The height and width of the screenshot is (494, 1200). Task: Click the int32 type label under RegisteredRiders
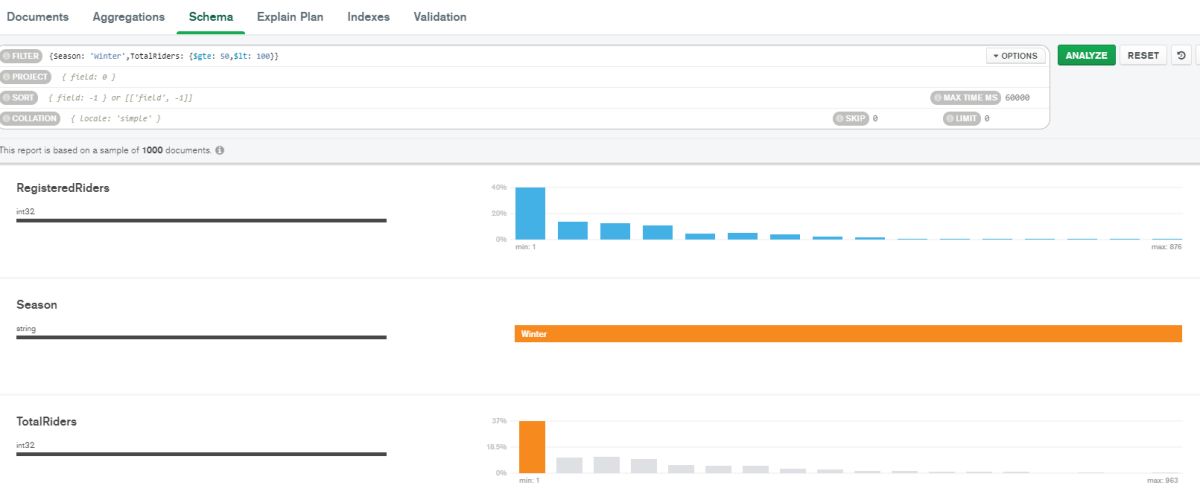[26, 211]
